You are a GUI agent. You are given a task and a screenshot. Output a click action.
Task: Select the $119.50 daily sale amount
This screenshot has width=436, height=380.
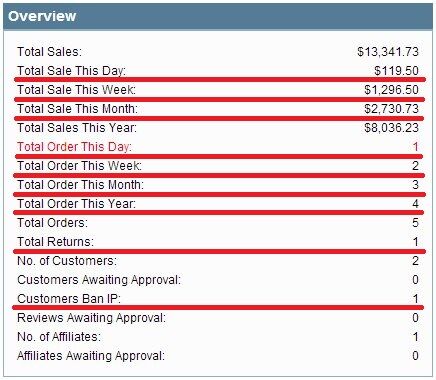tap(396, 71)
